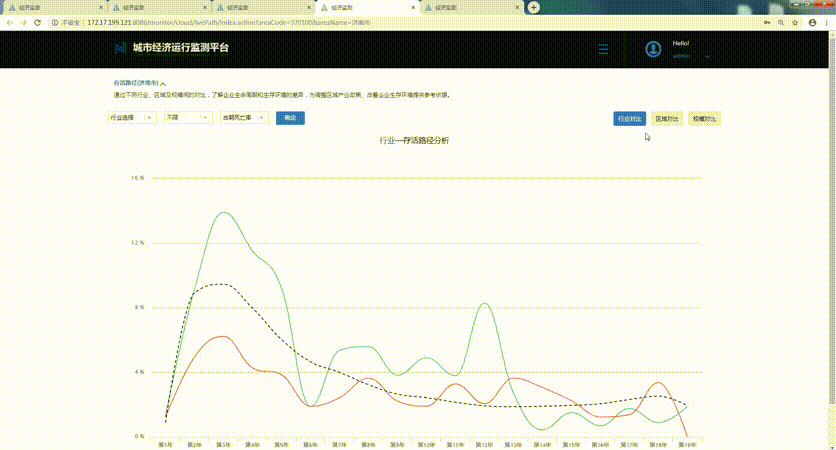Open the zoom magnifier icon in address bar
Screen dimensions: 836x450
pos(781,23)
